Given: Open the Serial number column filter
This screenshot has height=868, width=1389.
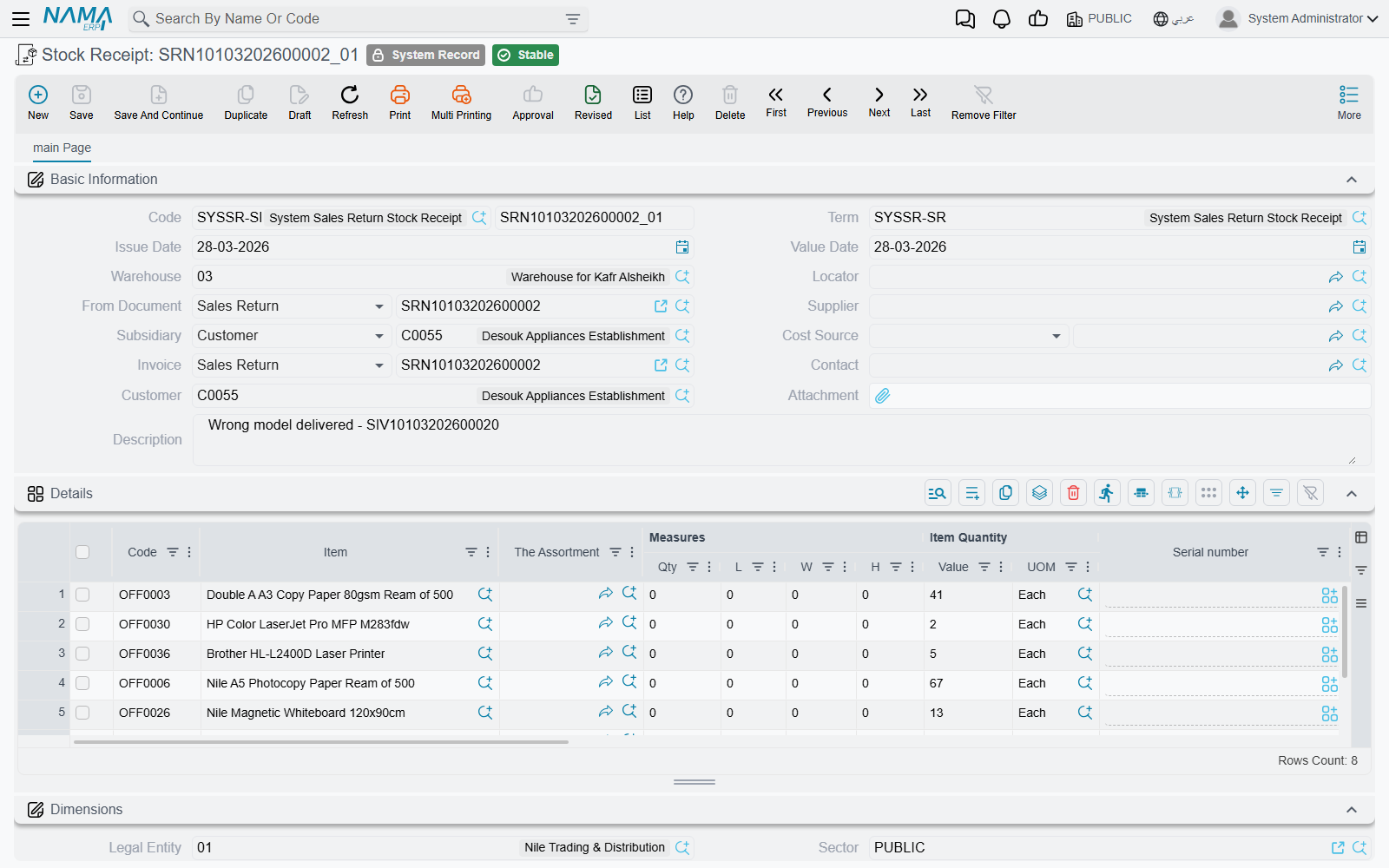Looking at the screenshot, I should (x=1322, y=552).
